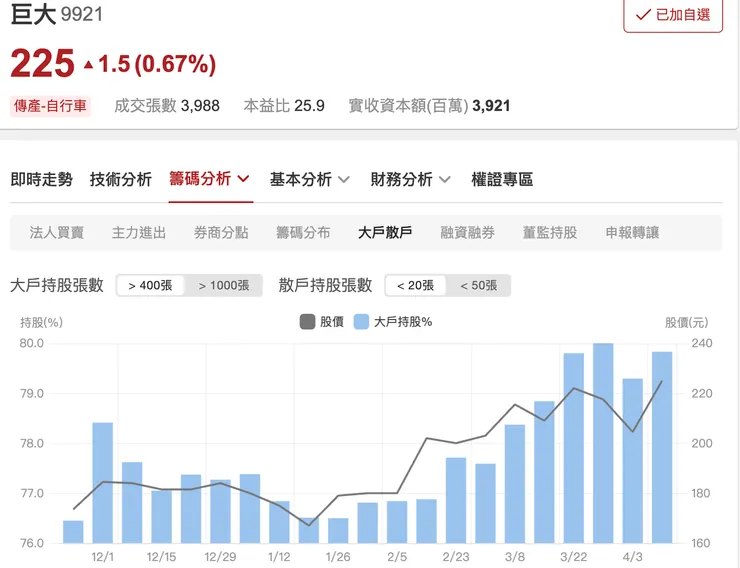Click the bar above the 3/8 label
The height and width of the screenshot is (568, 740).
pyautogui.click(x=515, y=484)
